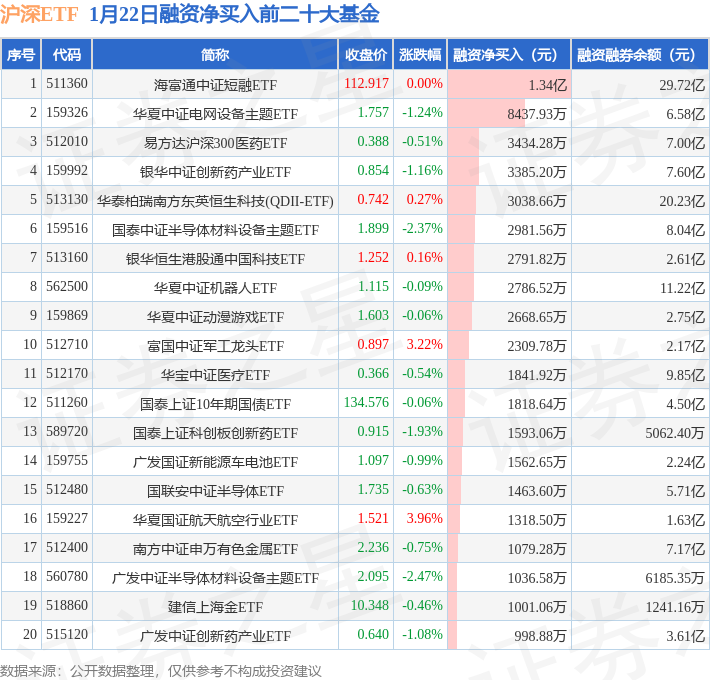710x680 pixels.
Task: Click the 序号 column header
Action: (21, 55)
